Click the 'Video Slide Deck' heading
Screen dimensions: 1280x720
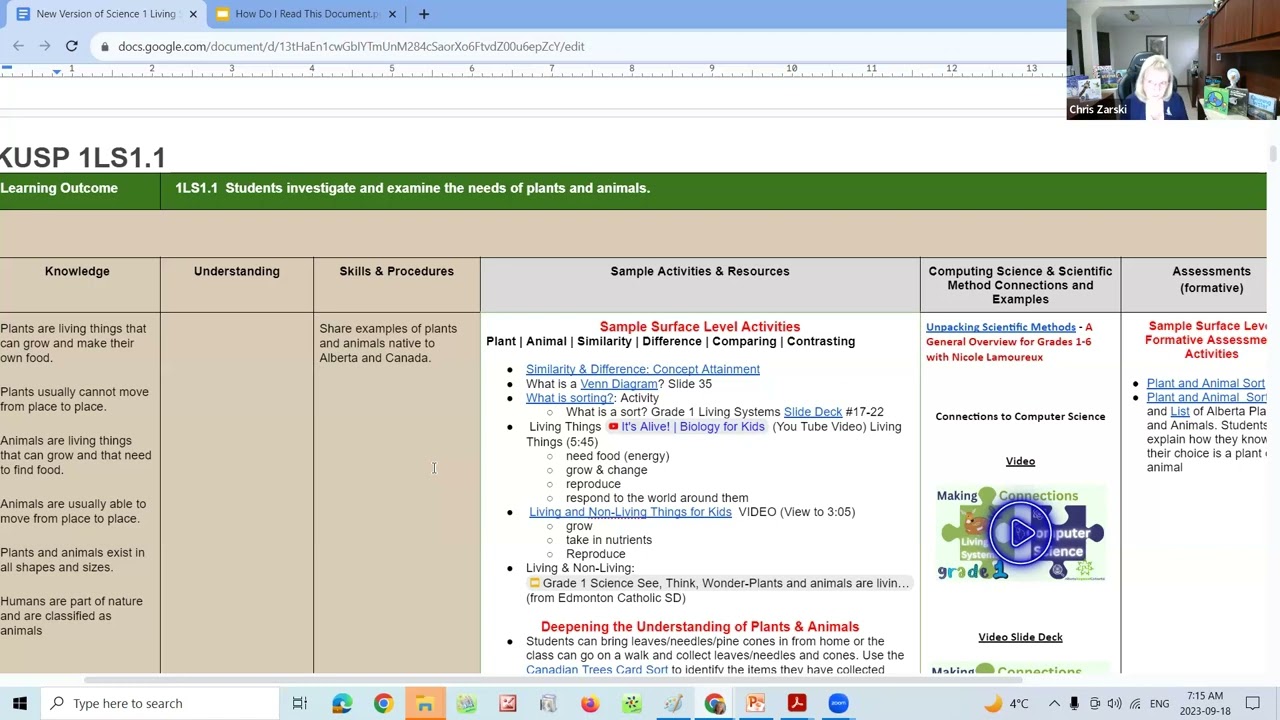[x=1020, y=637]
